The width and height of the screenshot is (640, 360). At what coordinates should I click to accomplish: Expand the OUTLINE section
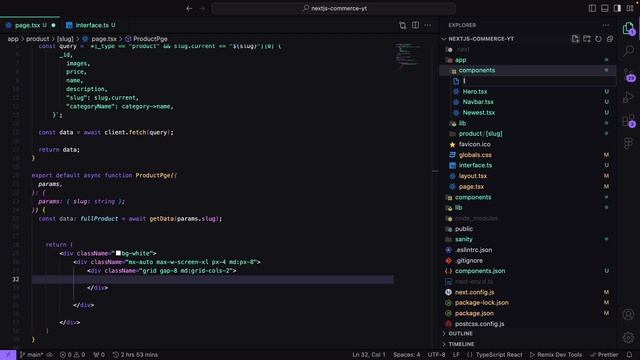point(460,333)
